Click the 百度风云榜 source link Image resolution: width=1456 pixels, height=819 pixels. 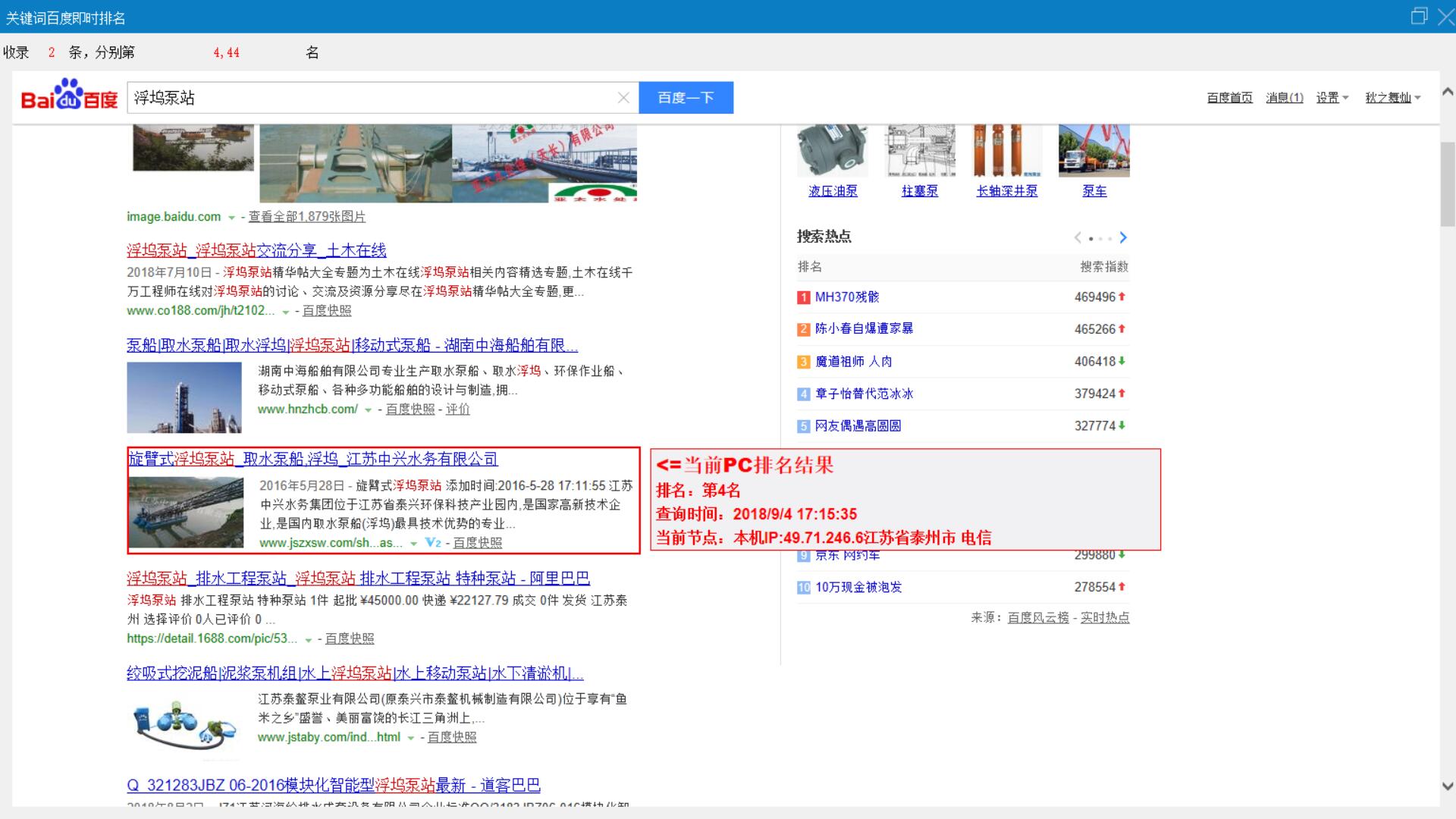tap(1037, 617)
